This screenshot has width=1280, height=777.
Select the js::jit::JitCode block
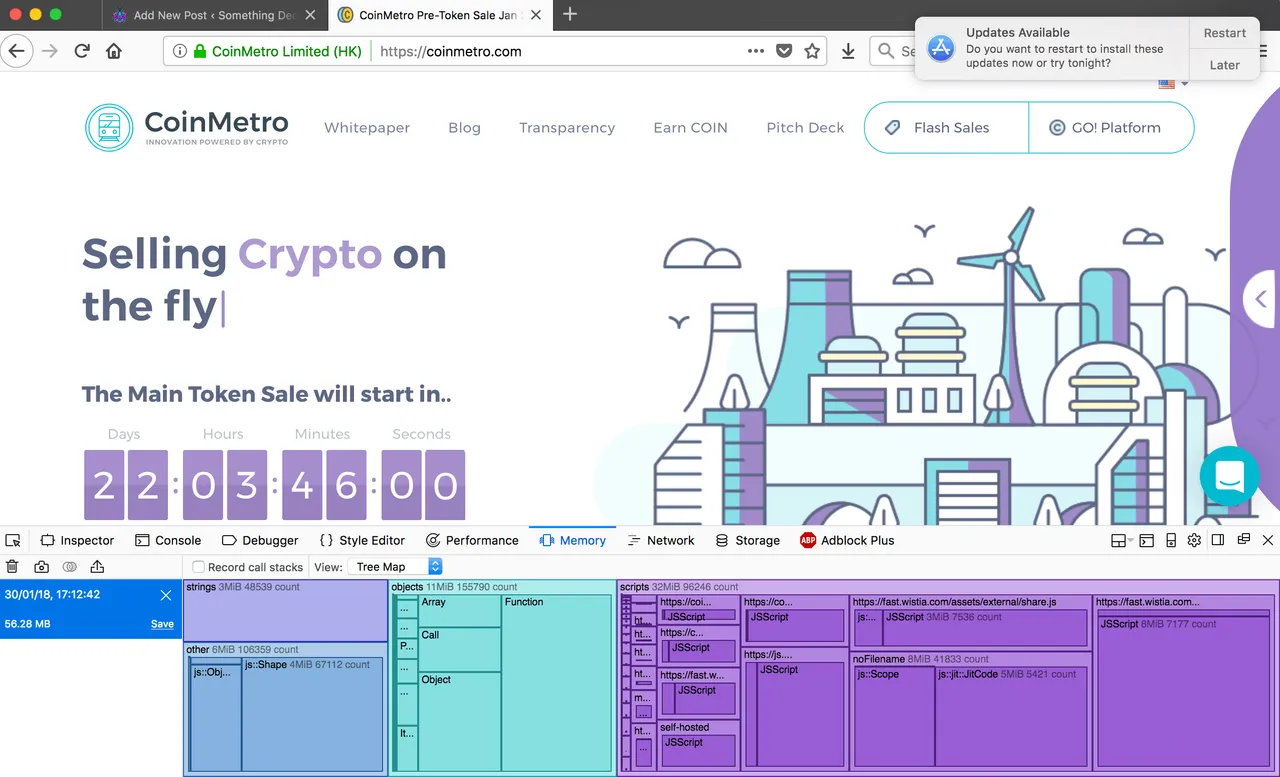(x=1012, y=718)
